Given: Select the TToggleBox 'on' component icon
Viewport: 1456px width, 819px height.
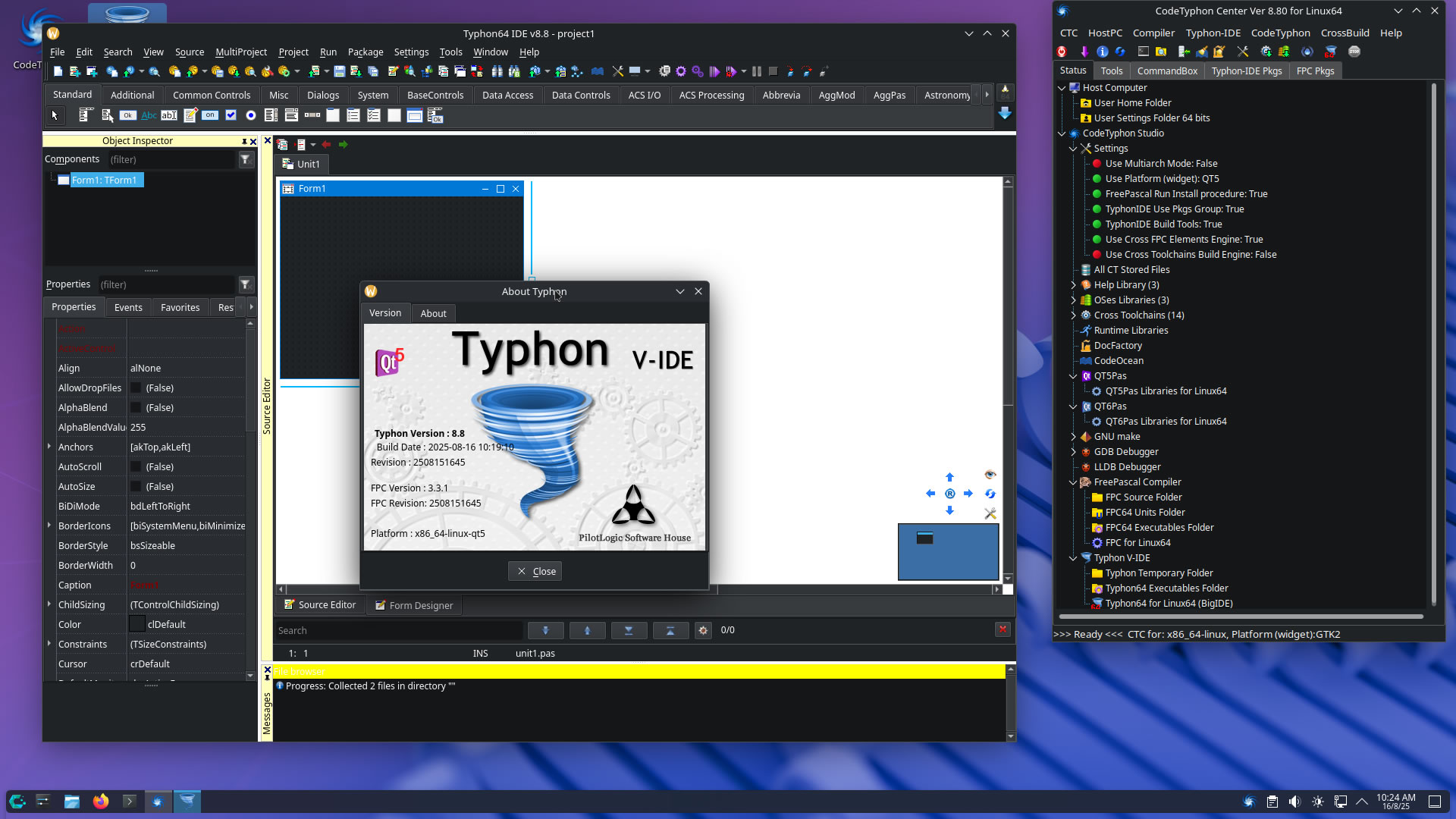Looking at the screenshot, I should (x=210, y=115).
